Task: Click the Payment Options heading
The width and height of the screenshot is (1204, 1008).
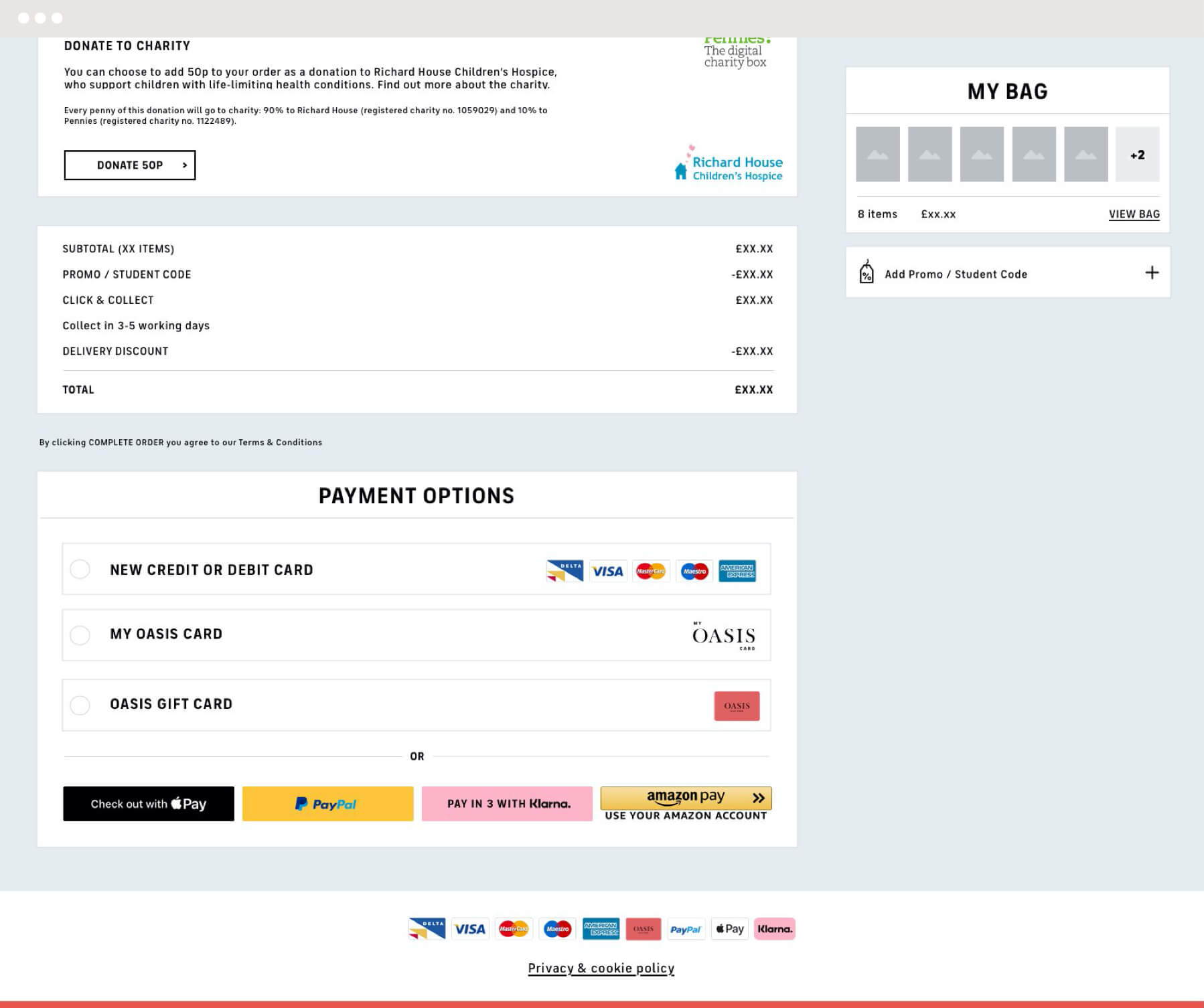Action: coord(417,496)
